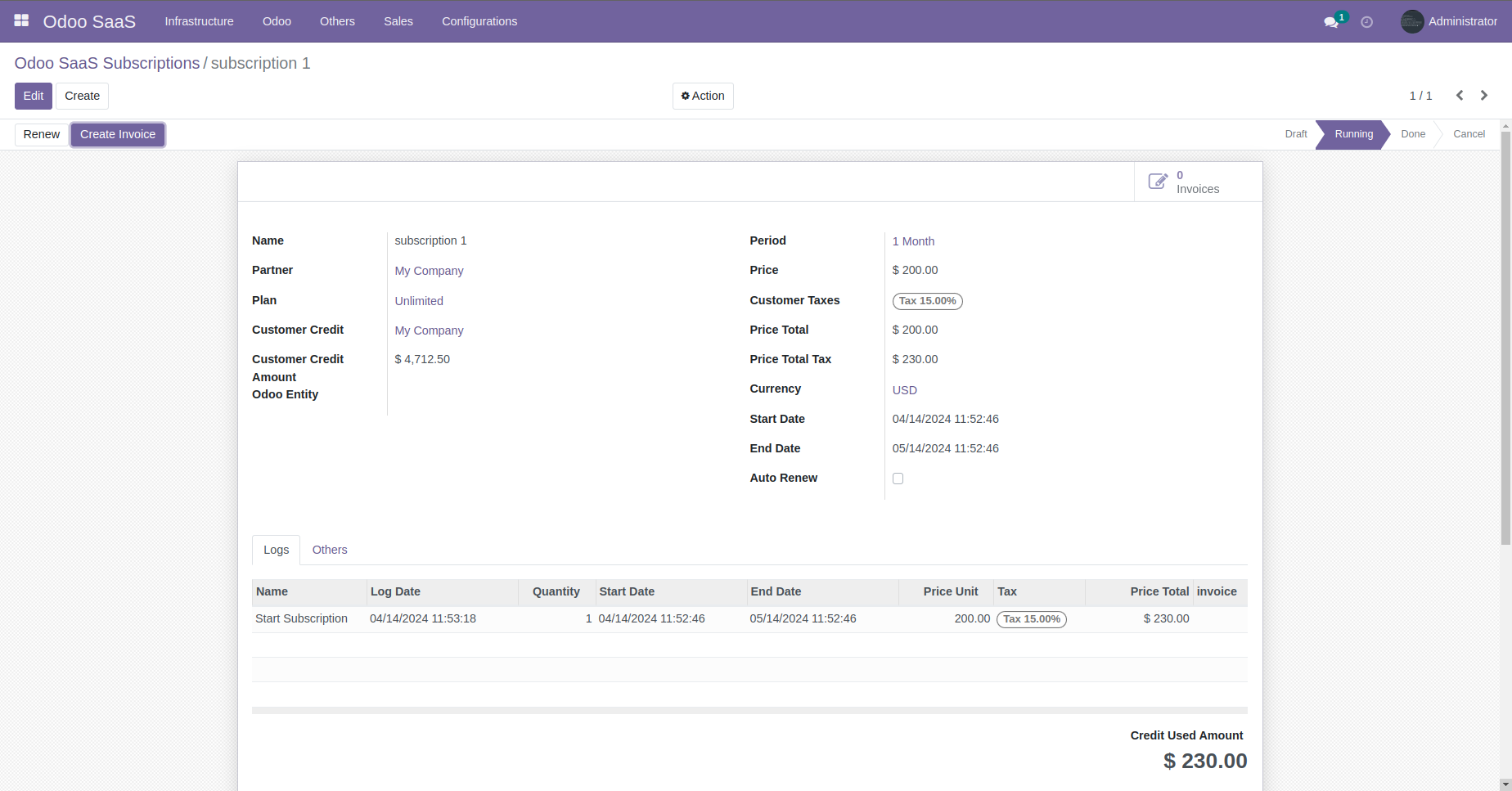Click the Create Invoice button
The image size is (1512, 791).
[x=117, y=134]
